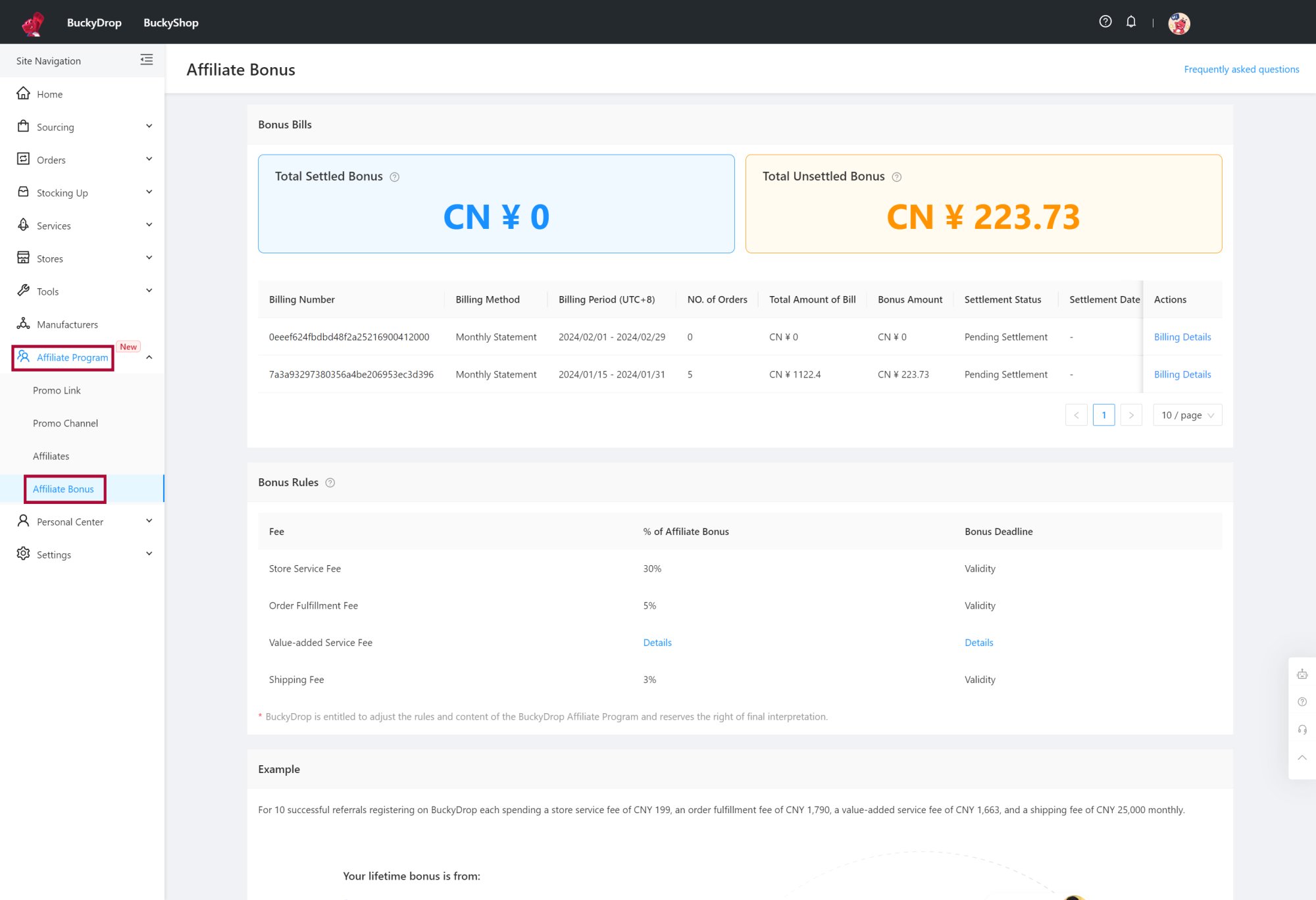Show Total Settled Bonus info tooltip icon
The width and height of the screenshot is (1316, 900).
[x=395, y=177]
